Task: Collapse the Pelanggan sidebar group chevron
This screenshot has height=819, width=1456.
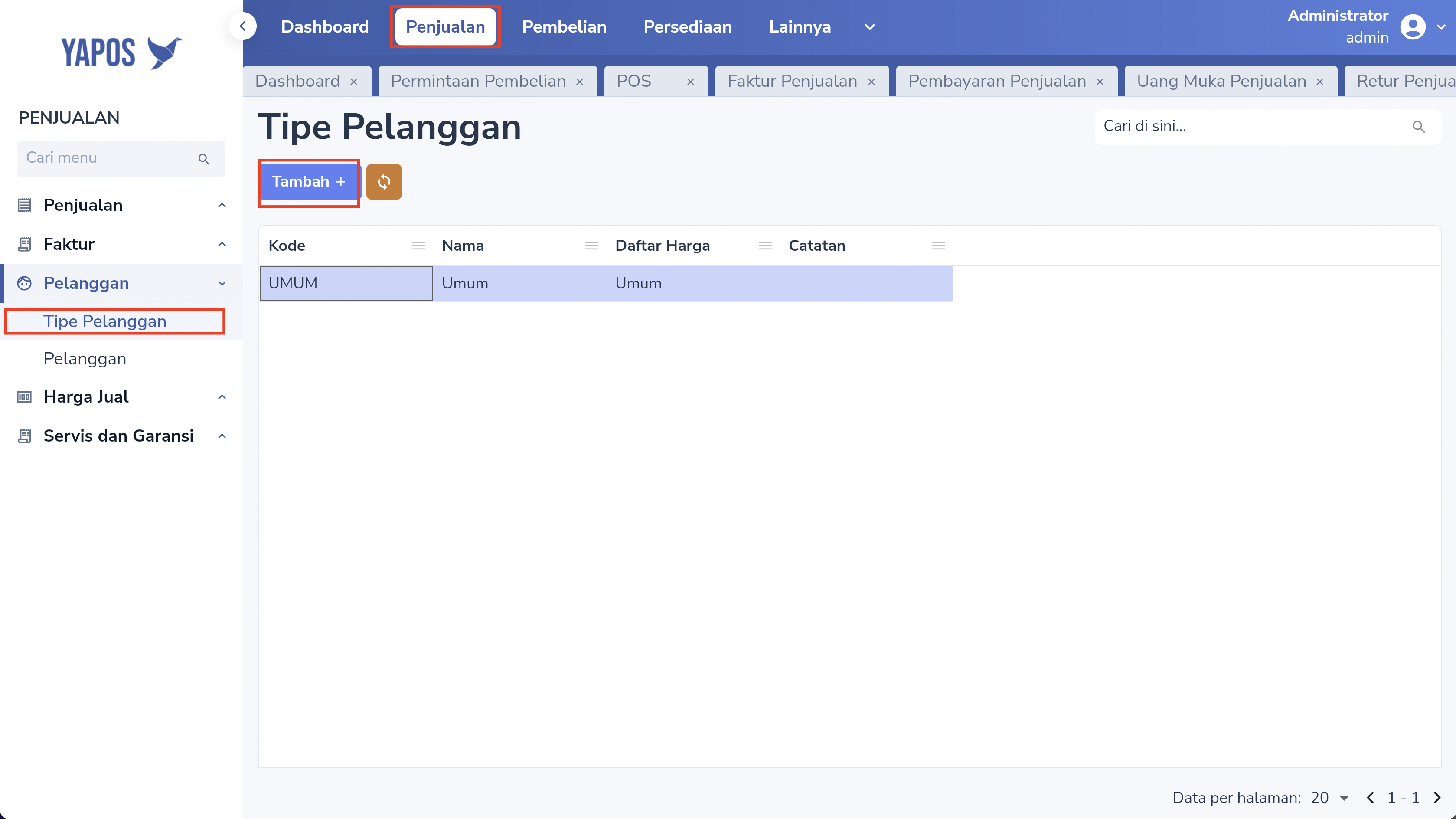Action: 222,283
